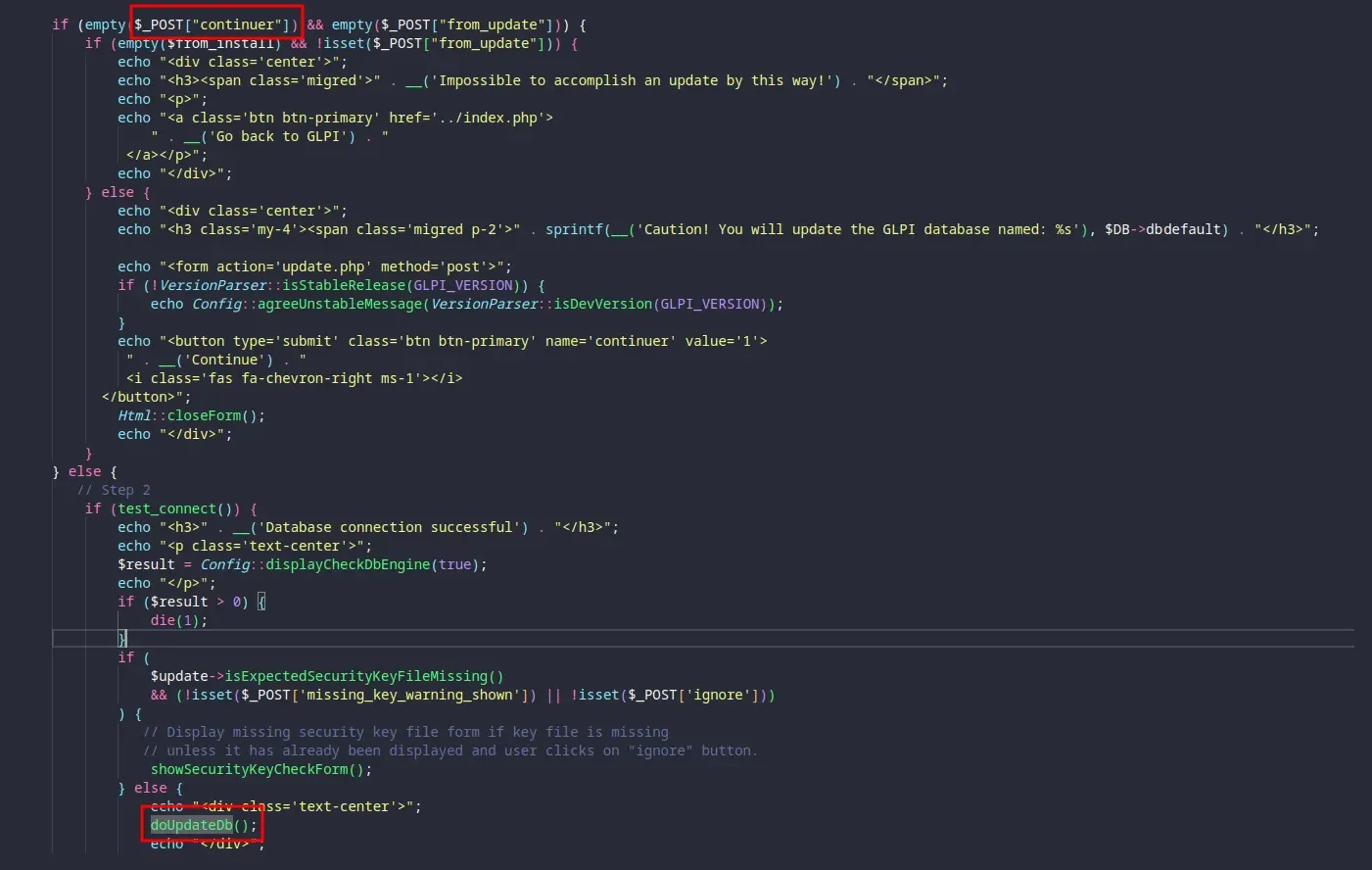Click the echo "<p>" line
This screenshot has height=870, width=1372.
point(163,99)
